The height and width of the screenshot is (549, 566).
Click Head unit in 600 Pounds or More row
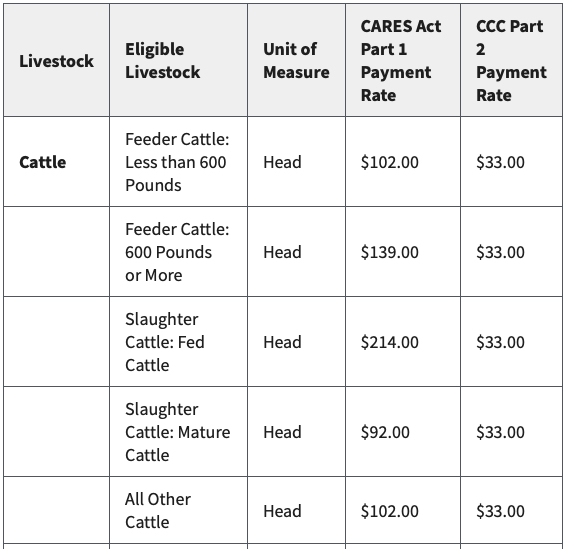[x=282, y=252]
